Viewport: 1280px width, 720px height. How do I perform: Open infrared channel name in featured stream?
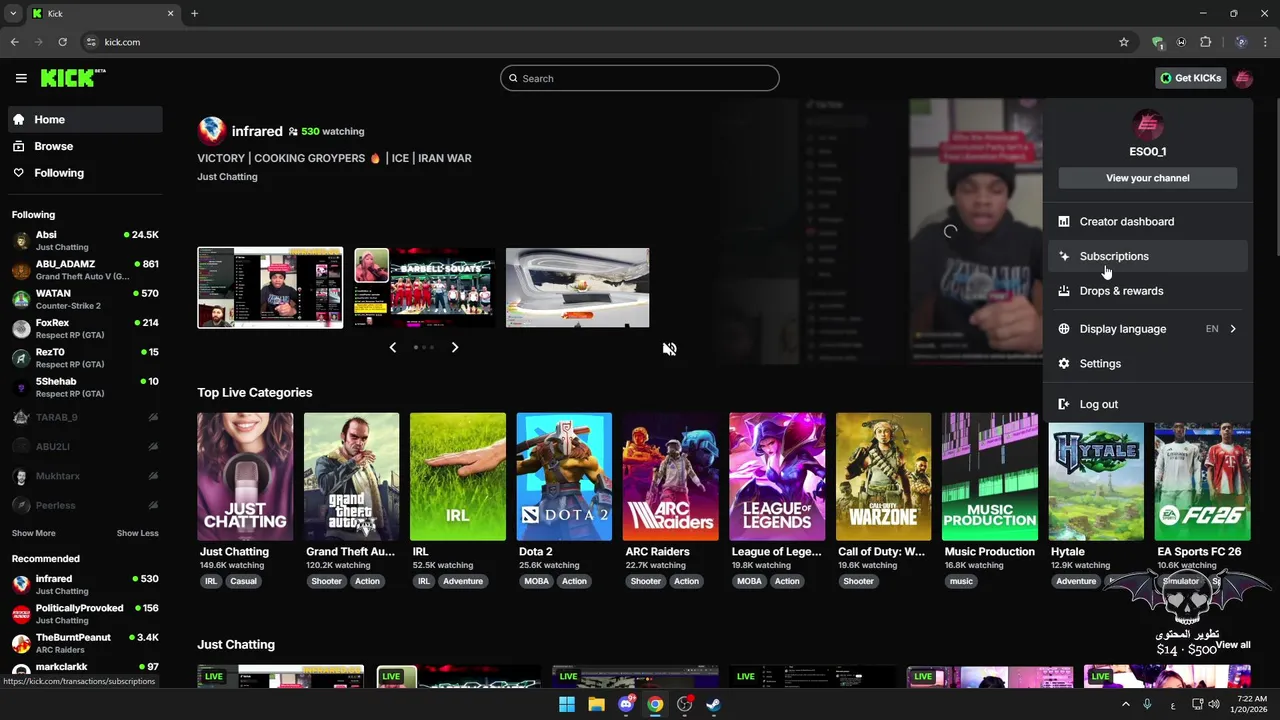coord(257,131)
